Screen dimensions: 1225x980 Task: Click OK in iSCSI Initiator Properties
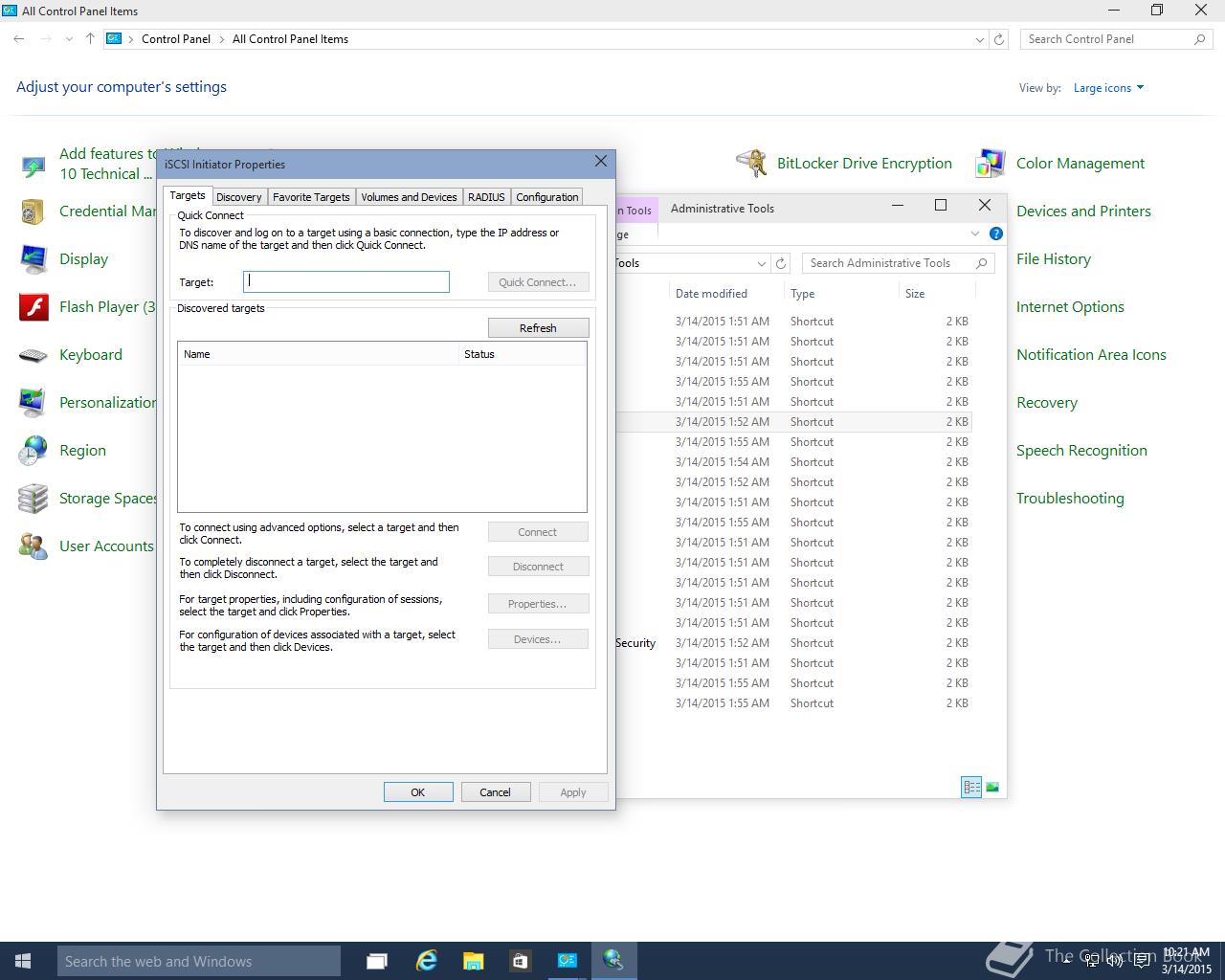418,792
